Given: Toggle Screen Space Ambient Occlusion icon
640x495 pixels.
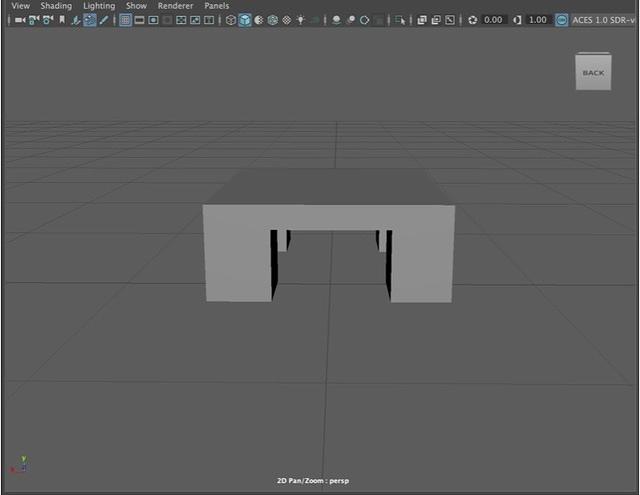Looking at the screenshot, I should (x=336, y=20).
